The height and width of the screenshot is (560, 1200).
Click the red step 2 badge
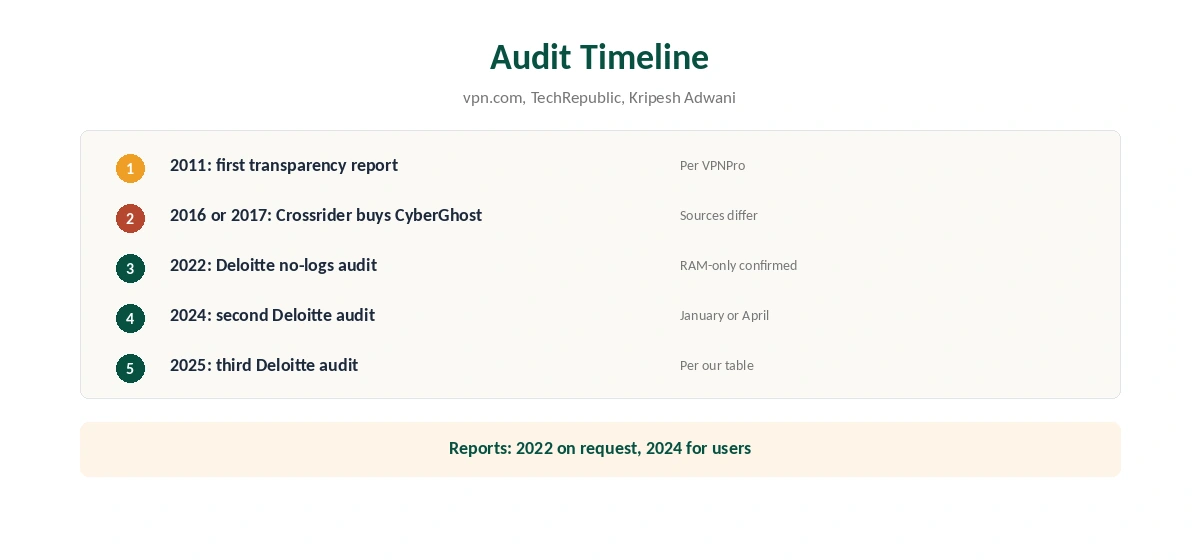click(x=130, y=218)
